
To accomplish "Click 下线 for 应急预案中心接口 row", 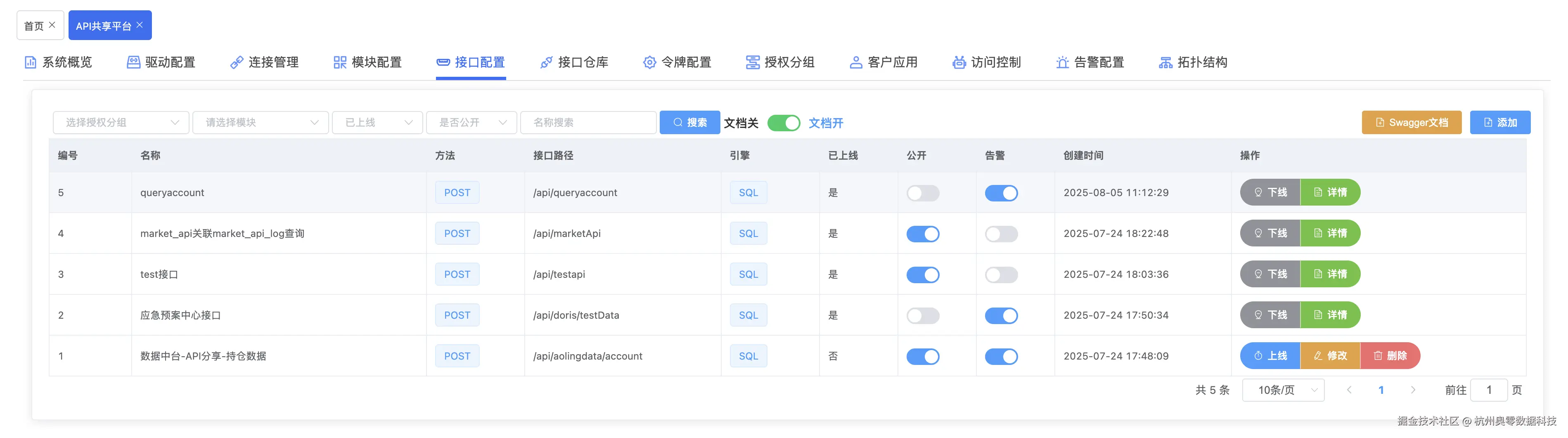I will click(1270, 315).
